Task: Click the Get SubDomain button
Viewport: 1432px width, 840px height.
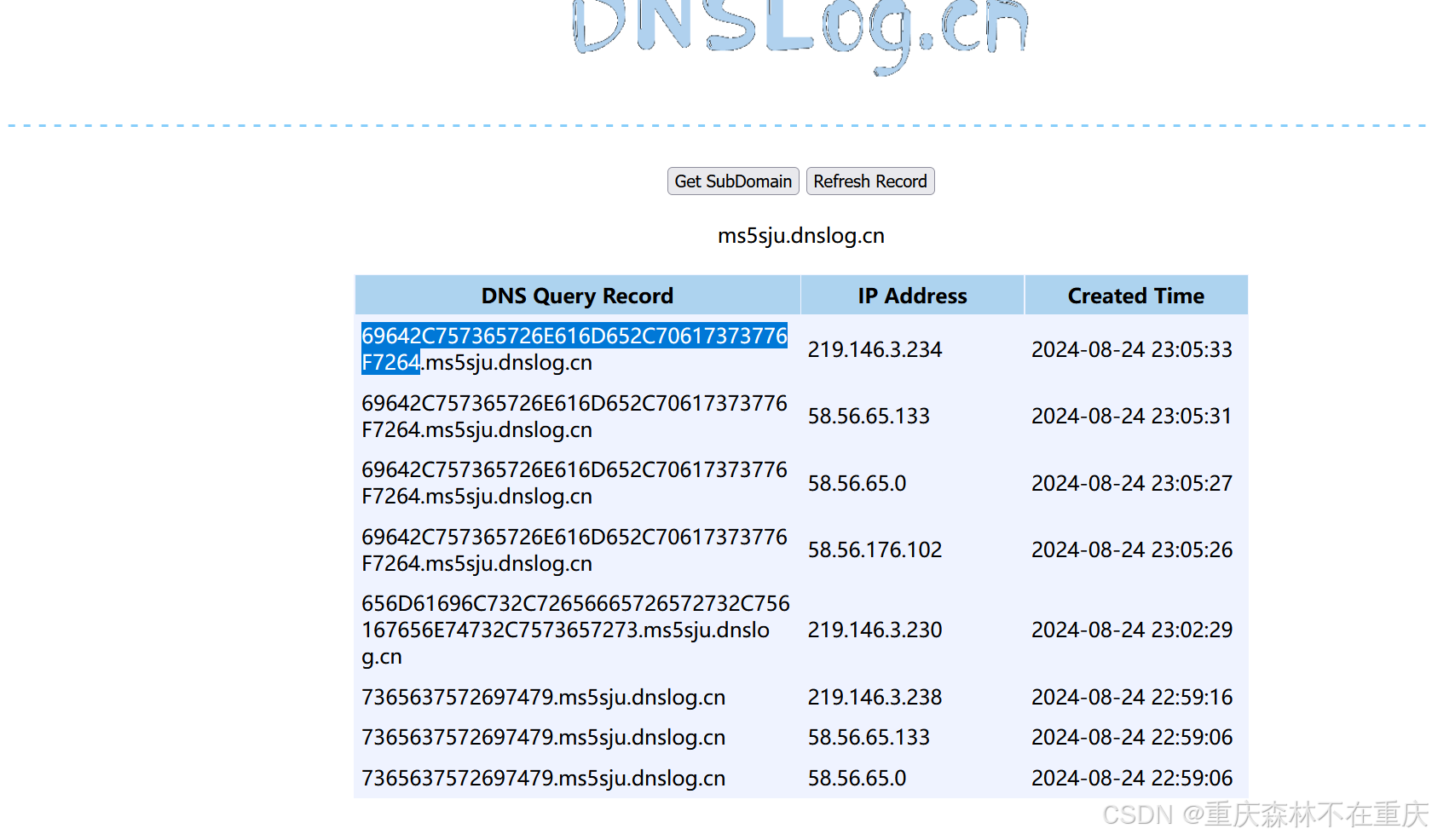Action: [x=733, y=181]
